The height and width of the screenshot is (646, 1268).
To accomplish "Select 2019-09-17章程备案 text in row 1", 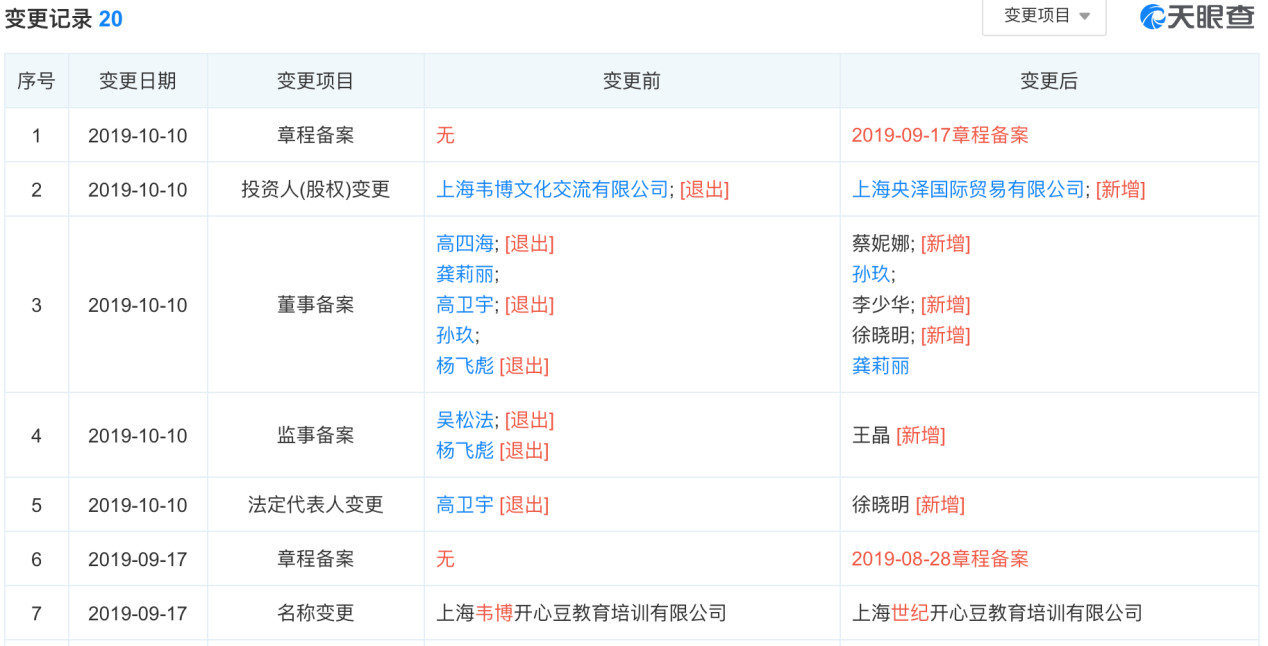I will [940, 135].
